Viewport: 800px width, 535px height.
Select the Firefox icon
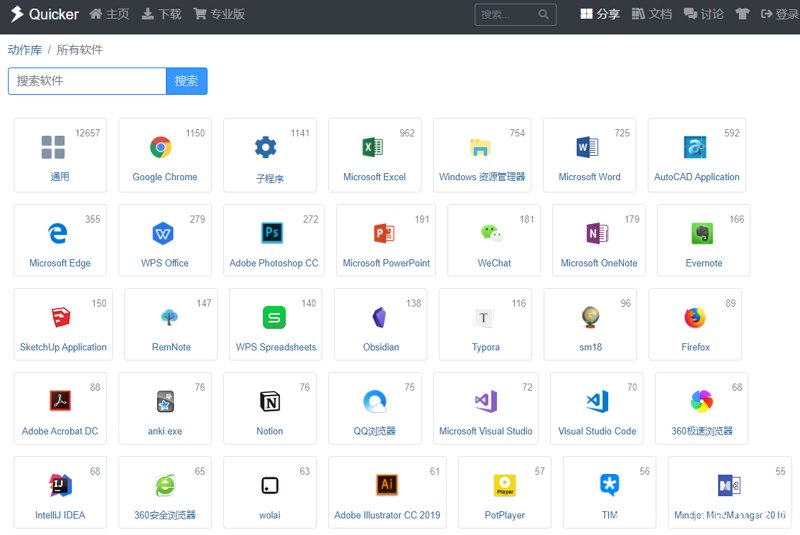pyautogui.click(x=695, y=317)
